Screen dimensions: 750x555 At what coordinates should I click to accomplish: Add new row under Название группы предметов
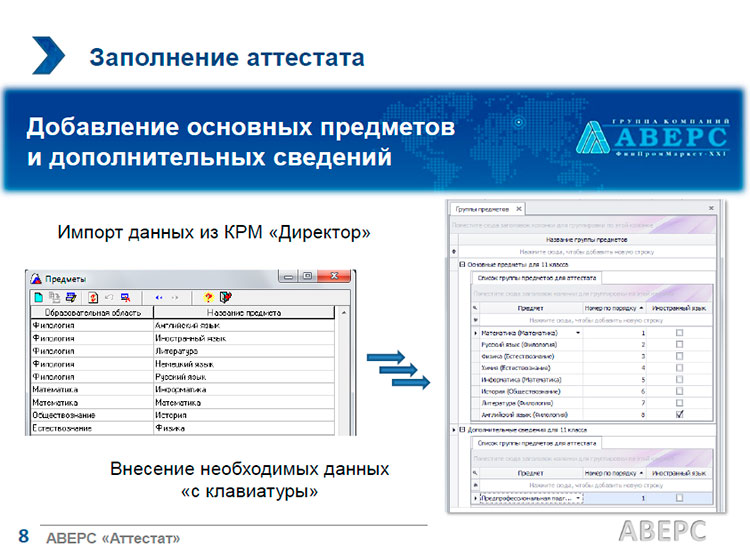click(586, 252)
